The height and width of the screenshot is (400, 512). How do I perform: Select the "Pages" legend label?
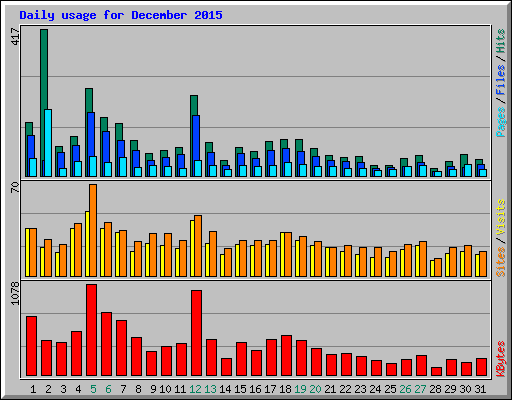click(501, 122)
